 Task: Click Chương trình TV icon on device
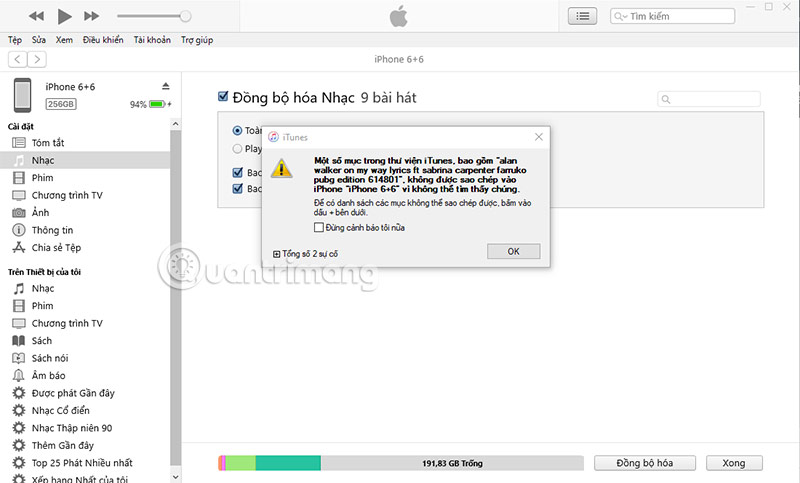[19, 323]
